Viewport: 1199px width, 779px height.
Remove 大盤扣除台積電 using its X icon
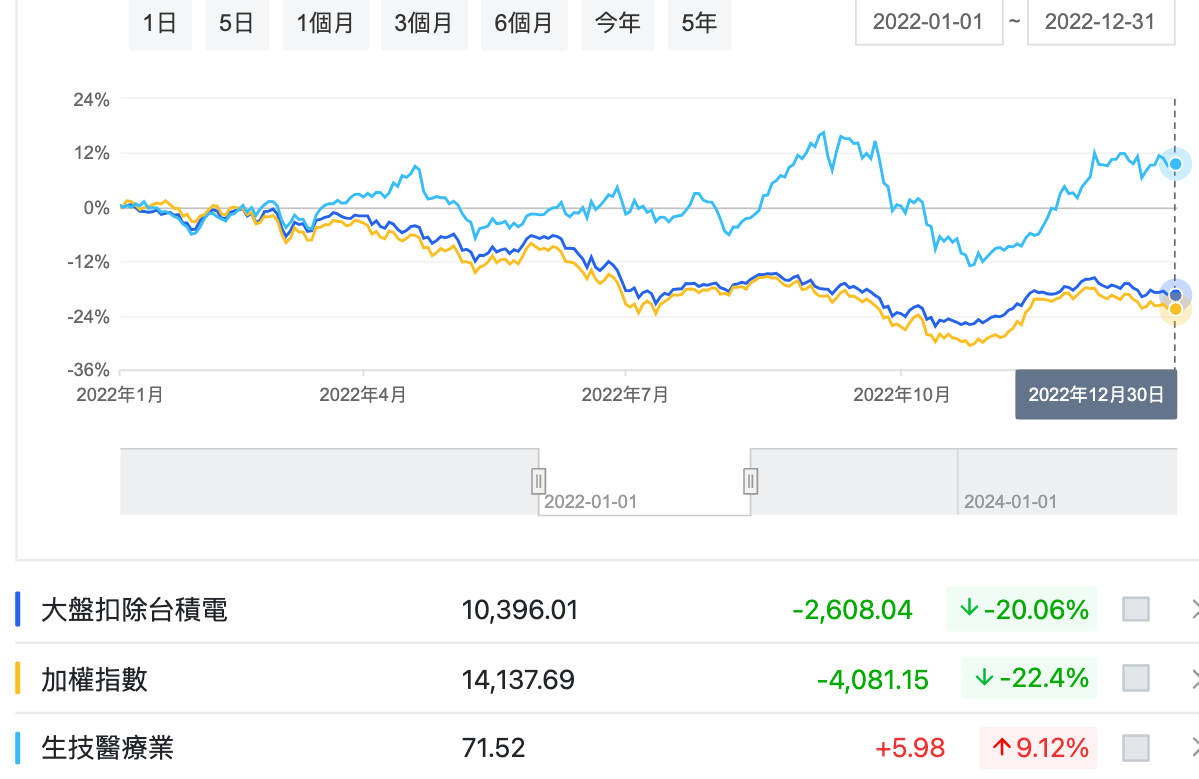[1192, 609]
